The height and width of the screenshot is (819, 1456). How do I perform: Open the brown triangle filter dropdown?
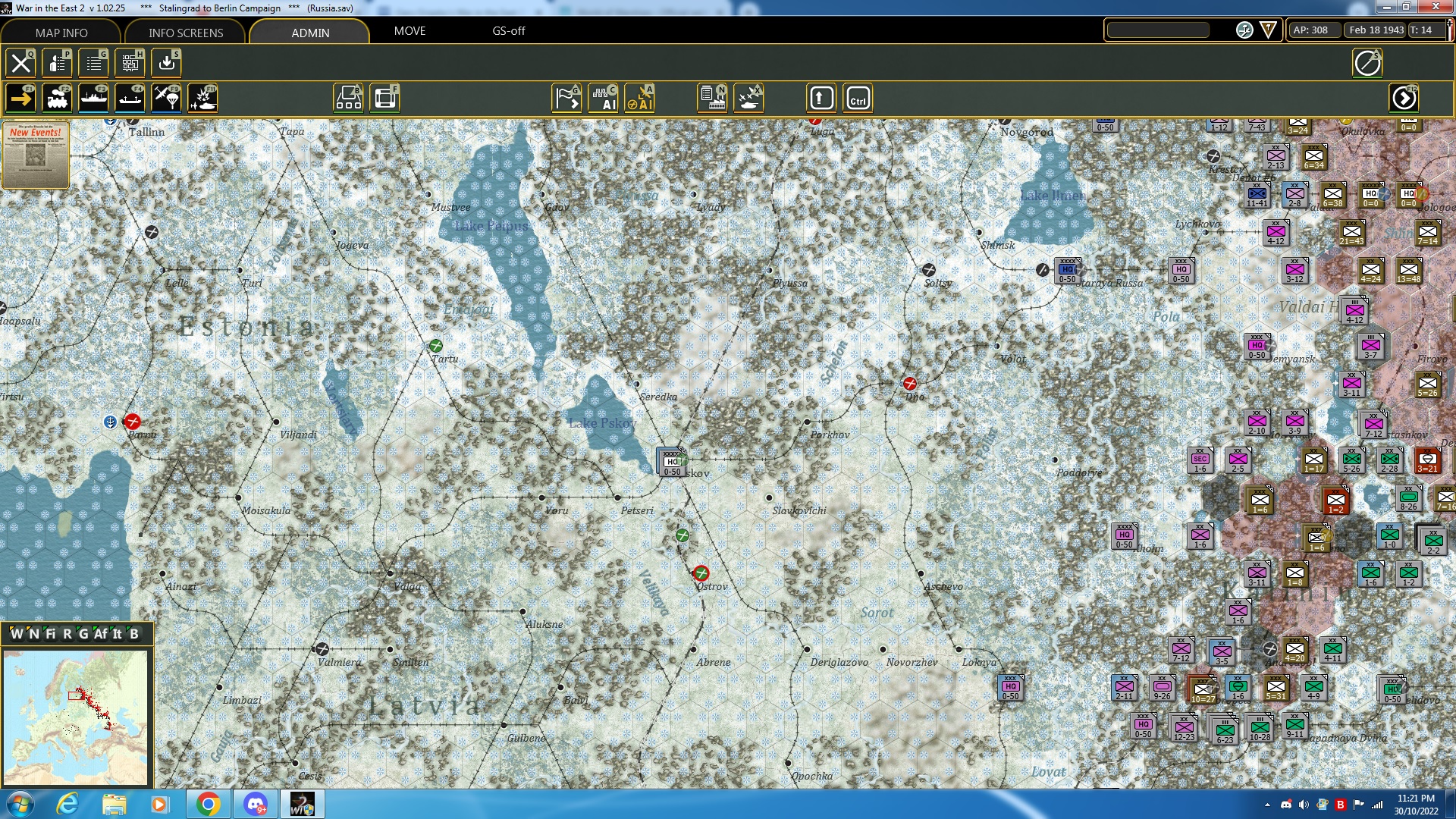pos(1268,30)
